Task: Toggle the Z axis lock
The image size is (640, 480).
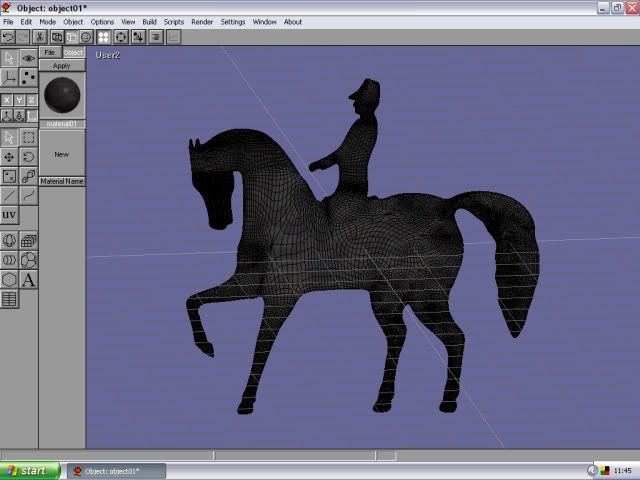Action: pyautogui.click(x=31, y=100)
